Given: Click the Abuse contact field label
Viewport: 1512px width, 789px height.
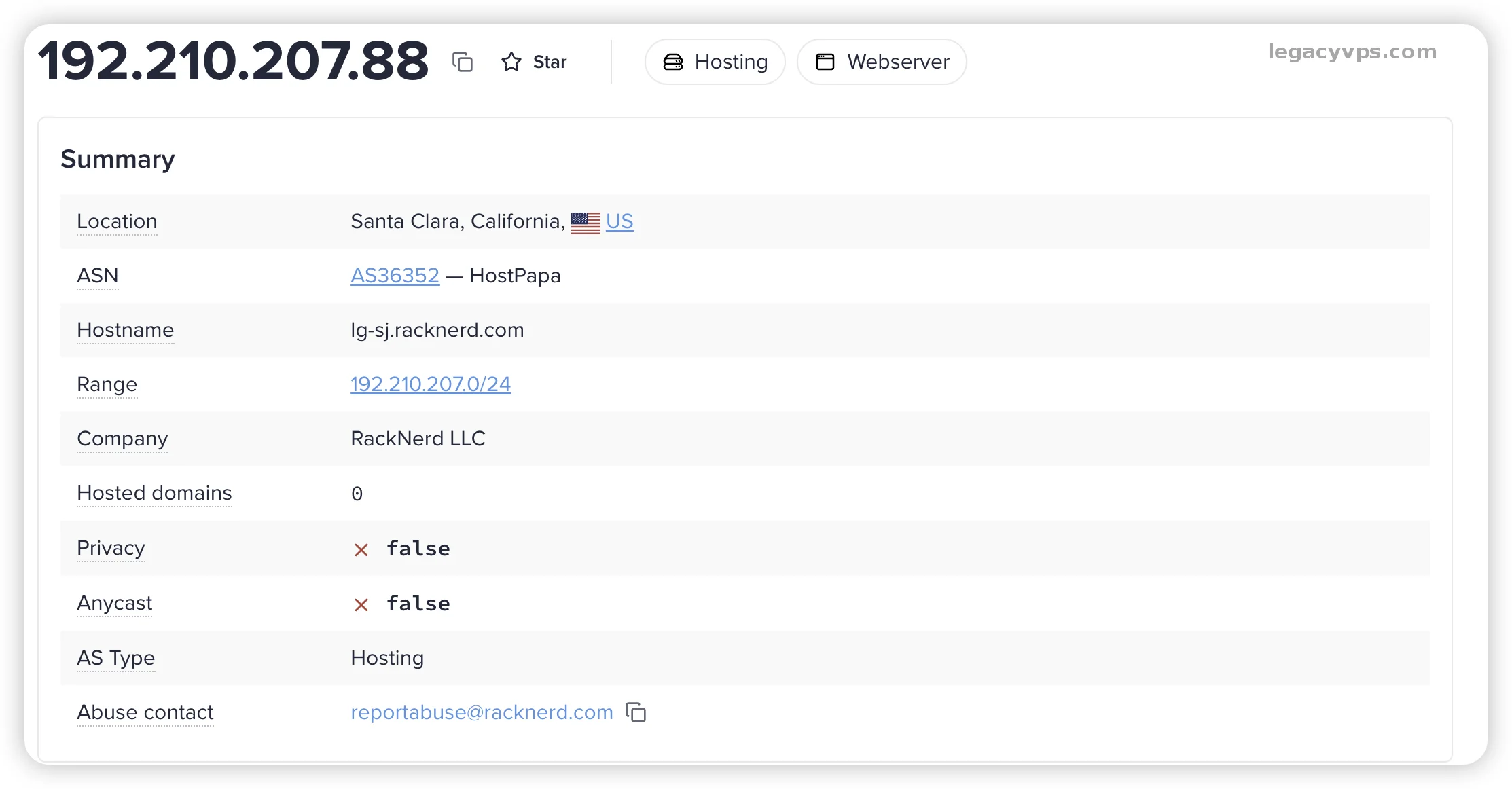Looking at the screenshot, I should pos(145,712).
